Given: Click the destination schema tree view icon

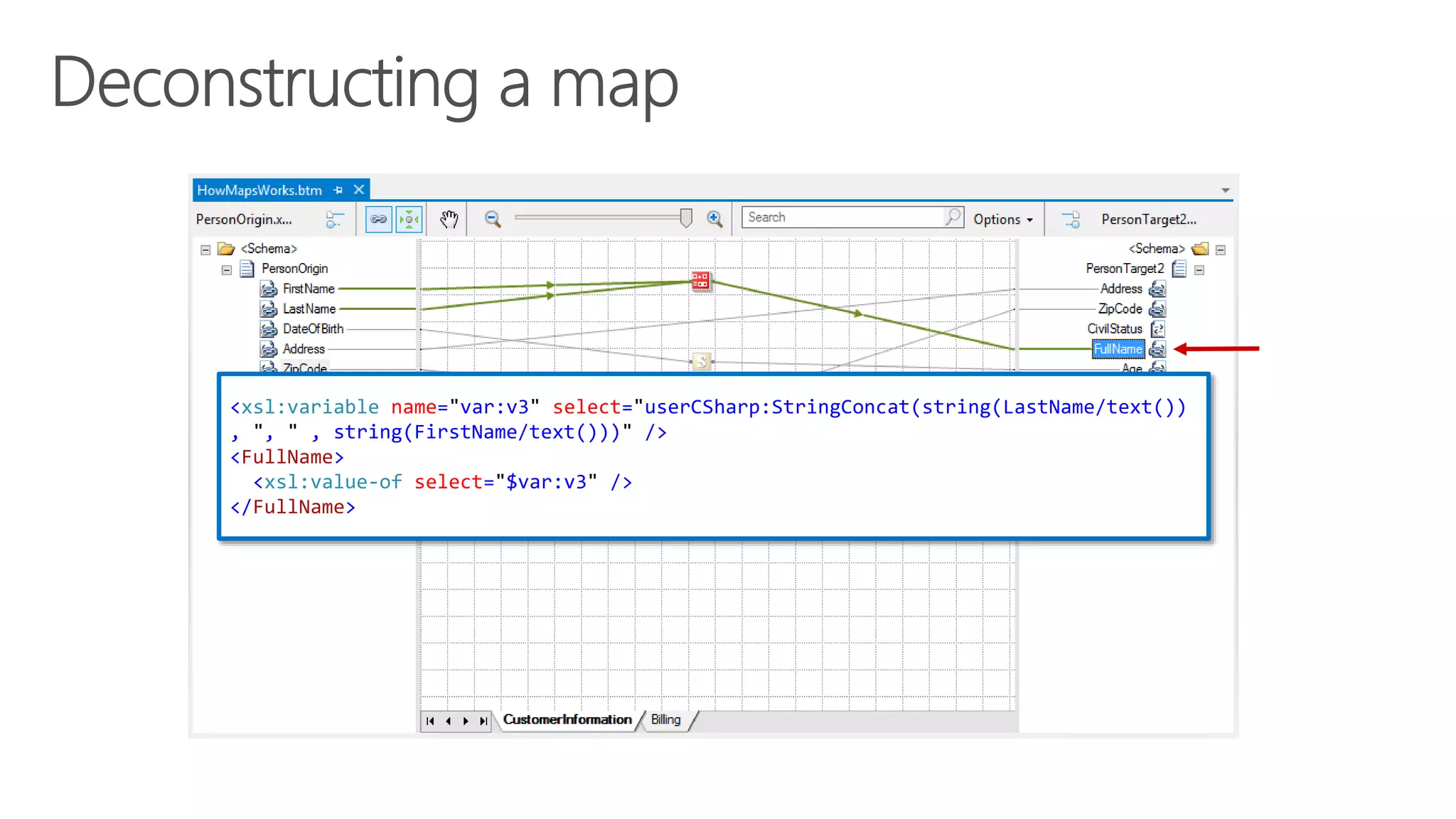Looking at the screenshot, I should [1071, 220].
